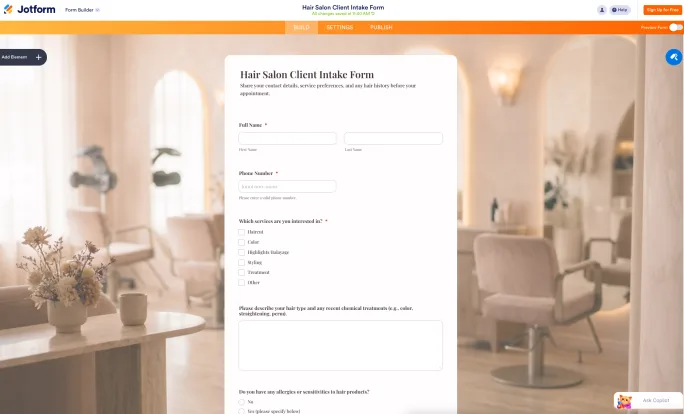Click the First Name input field
Image resolution: width=684 pixels, height=414 pixels.
point(287,138)
